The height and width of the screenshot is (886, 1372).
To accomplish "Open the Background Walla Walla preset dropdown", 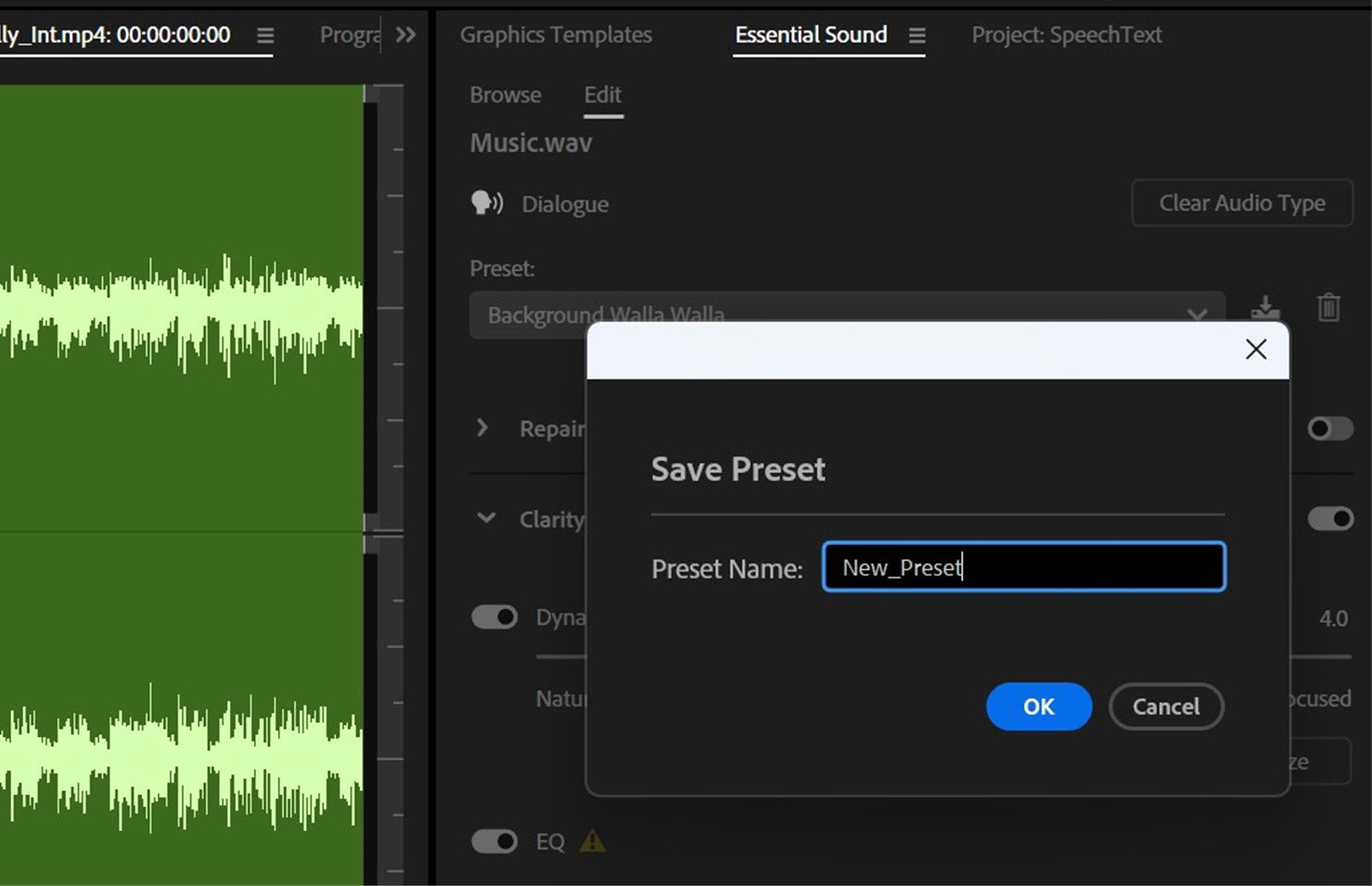I will pos(1197,315).
